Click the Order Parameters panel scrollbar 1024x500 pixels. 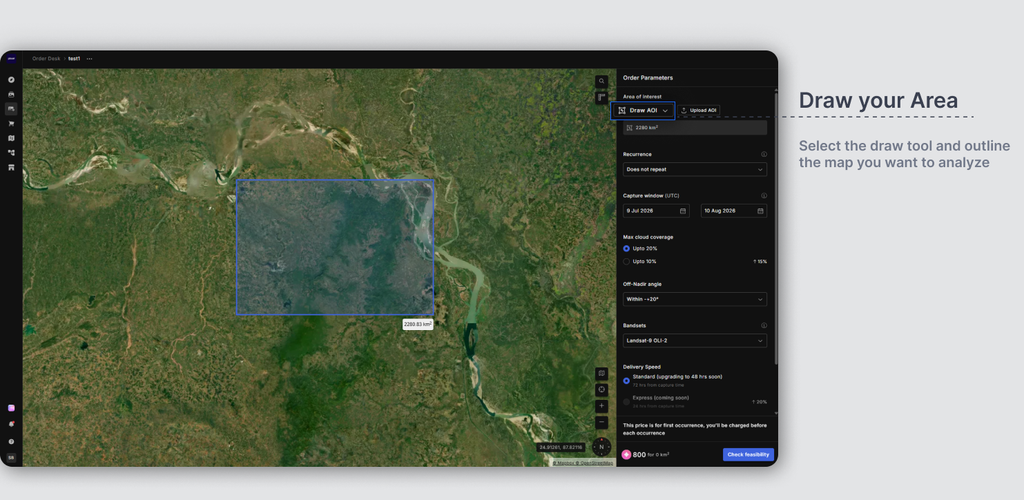click(775, 228)
